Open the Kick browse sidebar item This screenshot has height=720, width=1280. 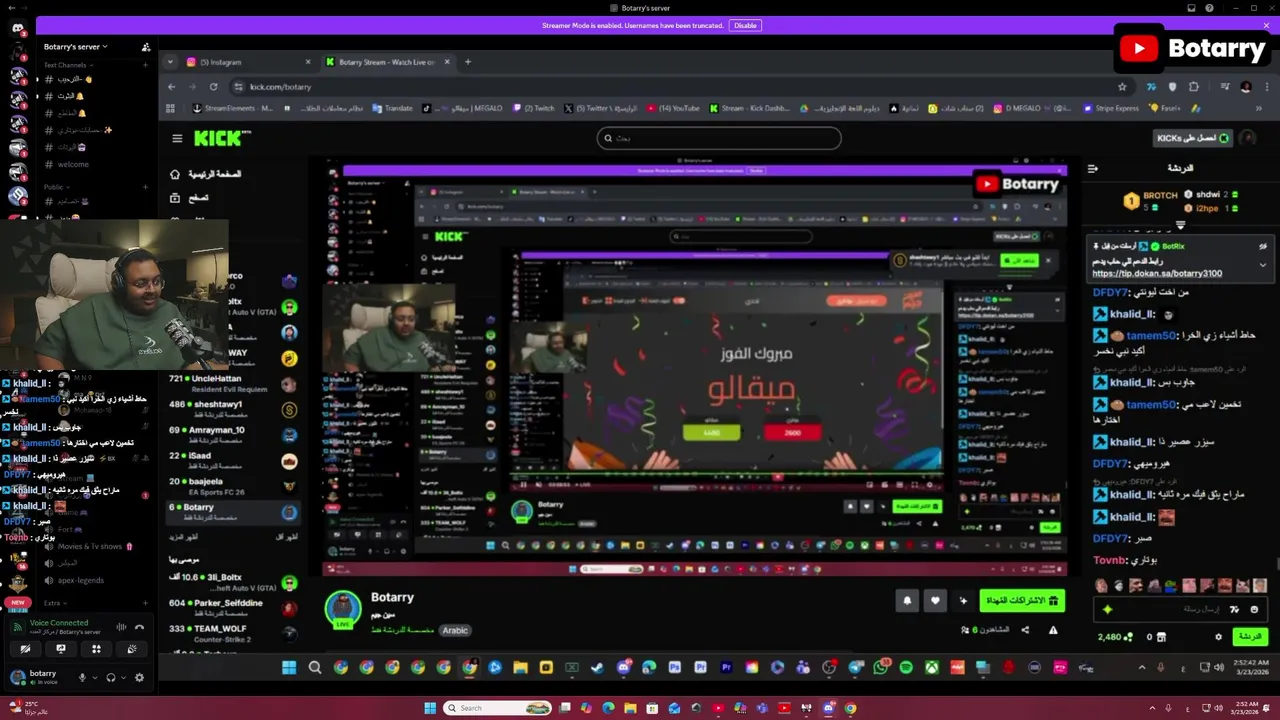click(189, 198)
